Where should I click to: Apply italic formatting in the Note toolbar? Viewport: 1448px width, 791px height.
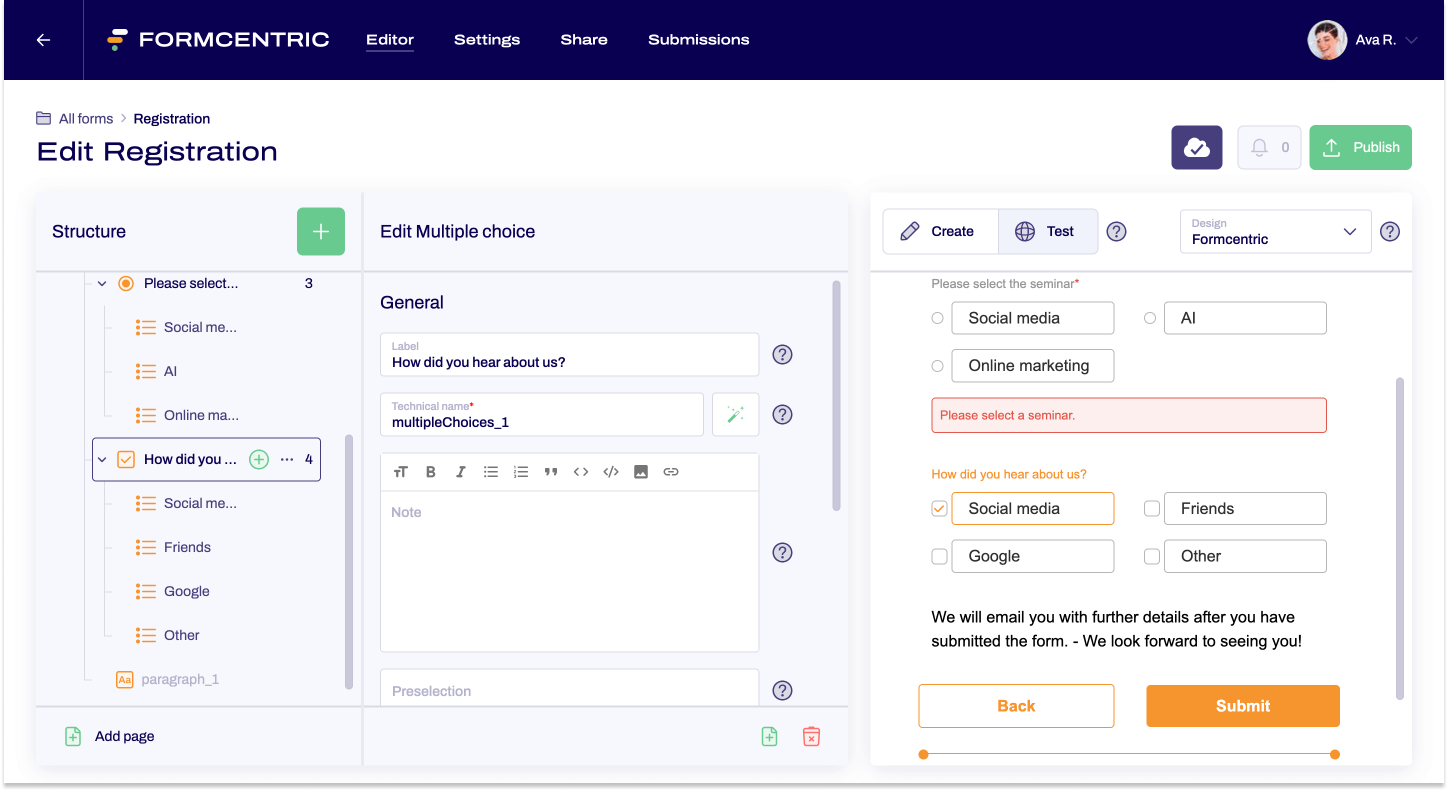pyautogui.click(x=461, y=471)
